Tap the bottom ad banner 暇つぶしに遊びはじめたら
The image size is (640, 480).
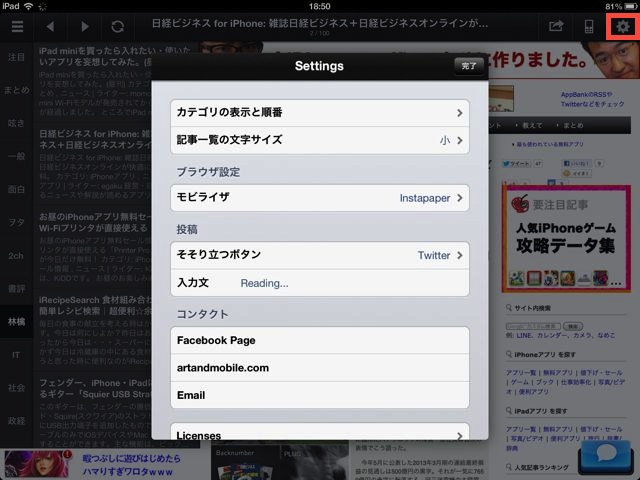pos(100,464)
